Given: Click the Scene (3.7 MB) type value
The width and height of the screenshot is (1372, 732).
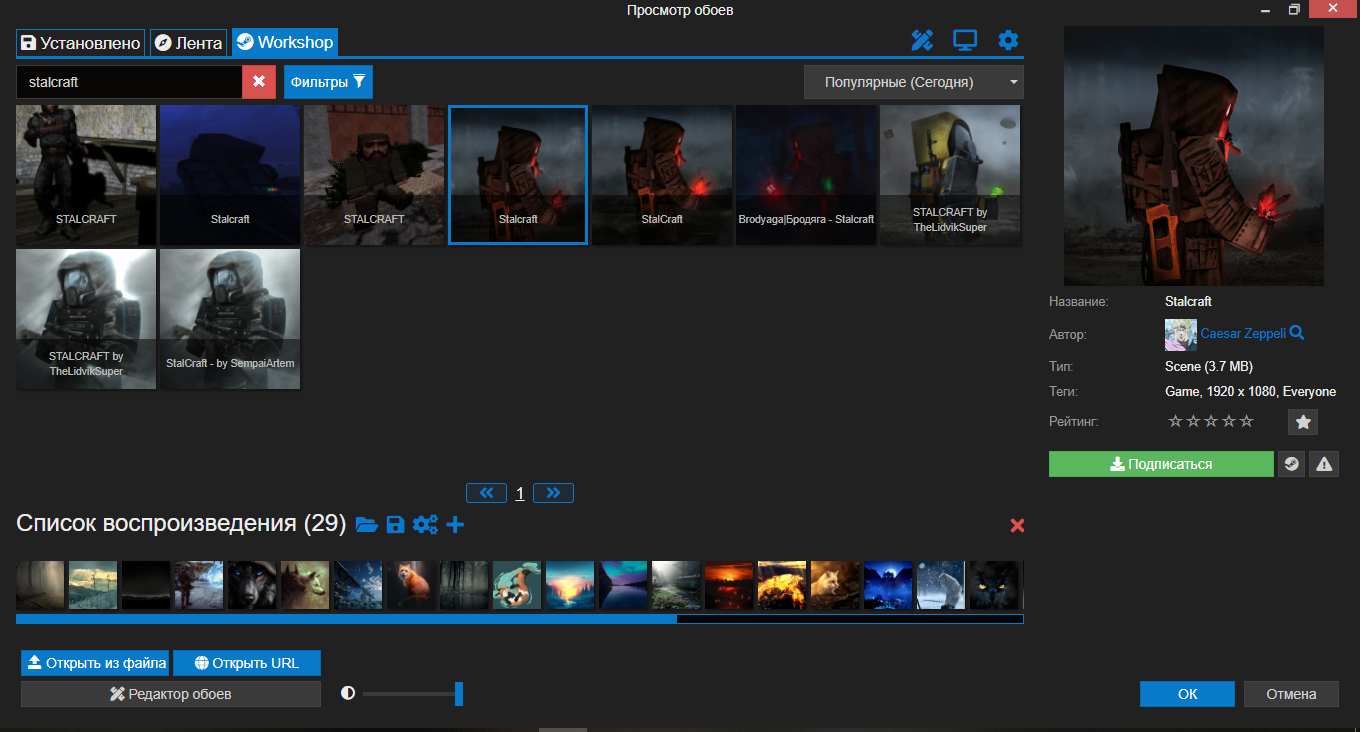Looking at the screenshot, I should pyautogui.click(x=1209, y=367).
